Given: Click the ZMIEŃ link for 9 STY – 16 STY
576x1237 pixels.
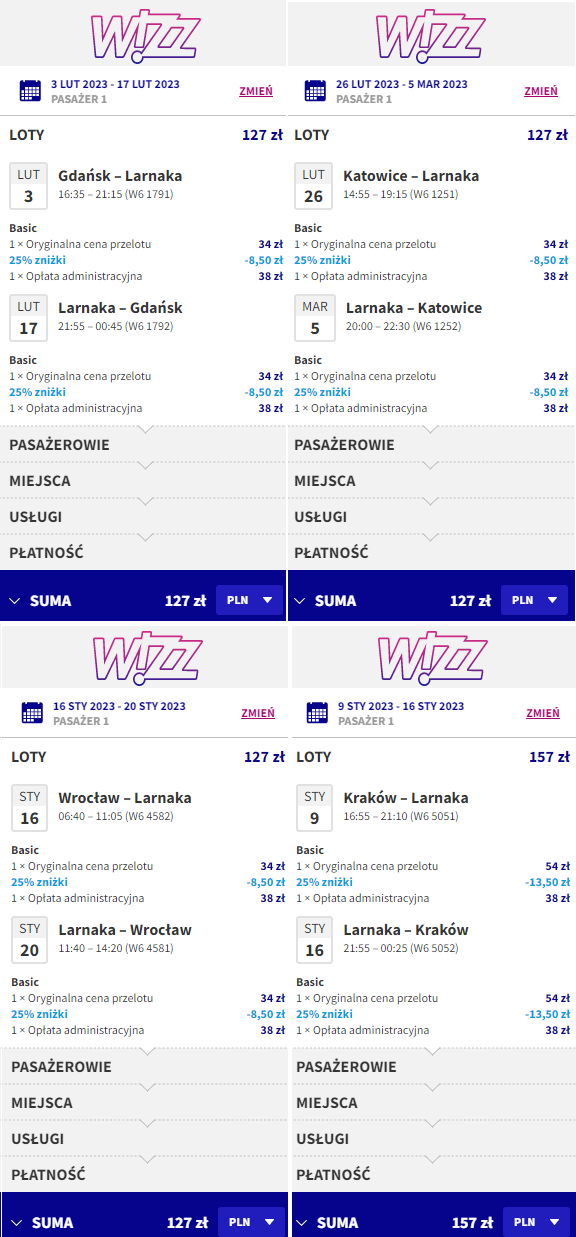Looking at the screenshot, I should 543,713.
